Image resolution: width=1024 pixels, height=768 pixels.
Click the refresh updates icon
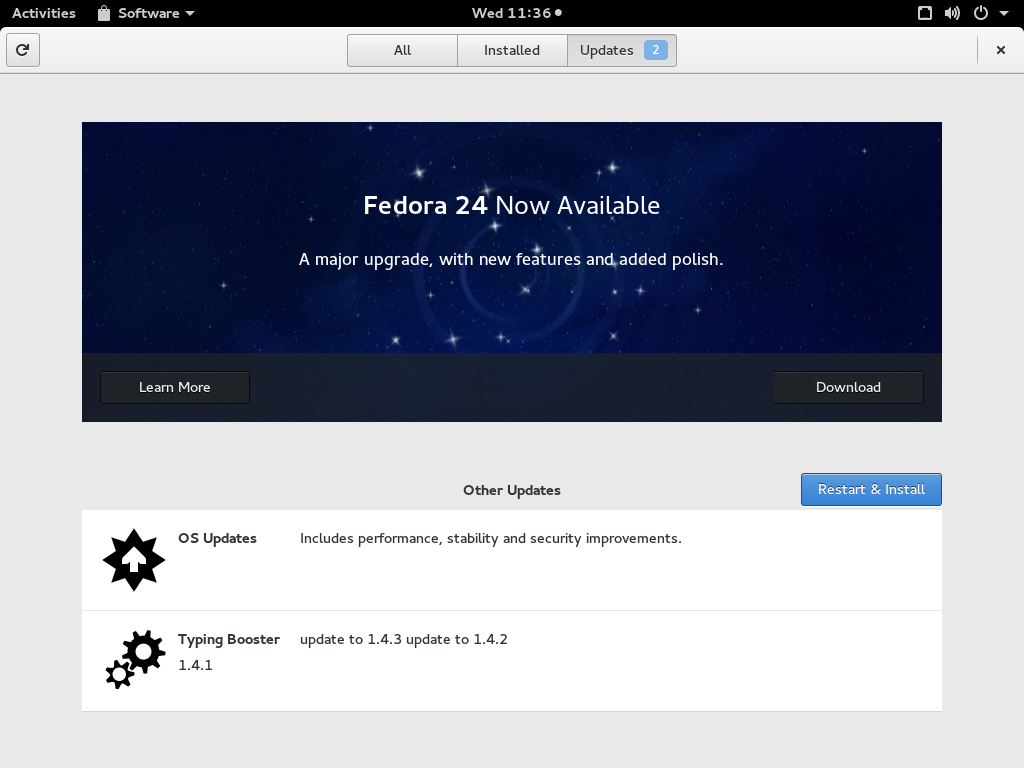[x=22, y=50]
